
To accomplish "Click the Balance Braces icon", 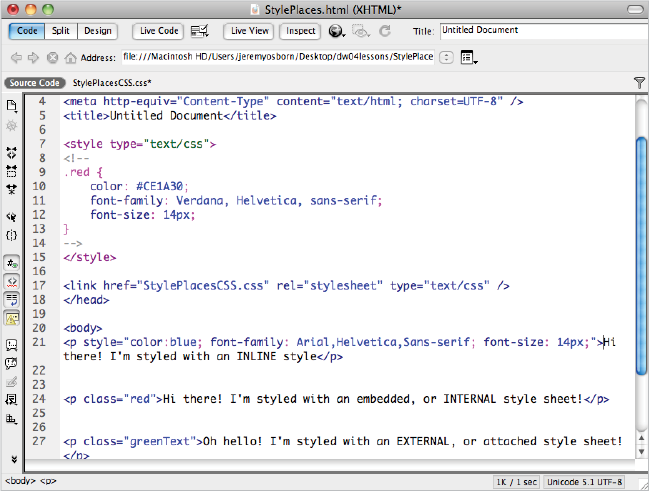I will pyautogui.click(x=12, y=235).
